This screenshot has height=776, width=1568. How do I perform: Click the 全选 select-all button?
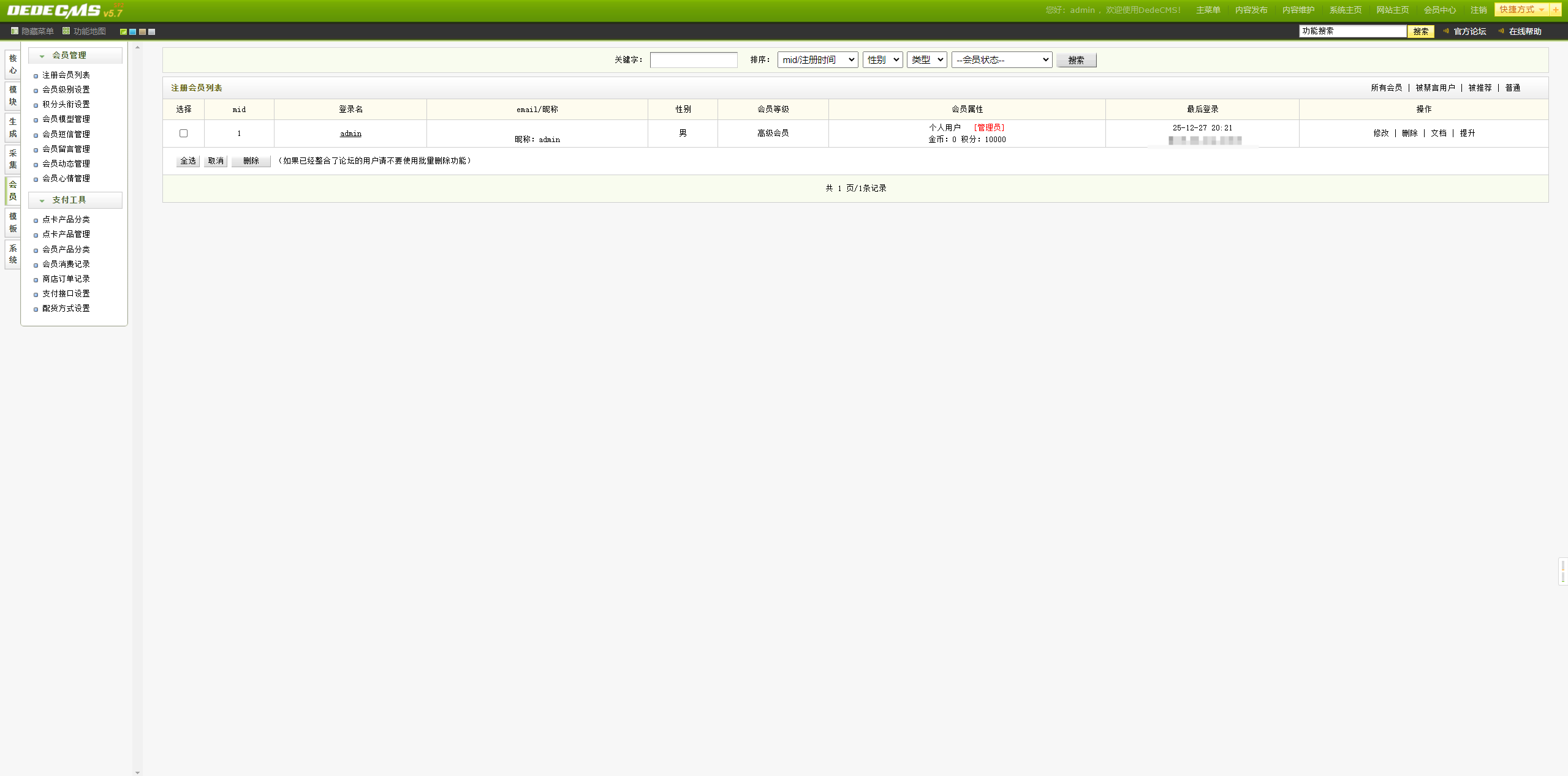pyautogui.click(x=187, y=161)
